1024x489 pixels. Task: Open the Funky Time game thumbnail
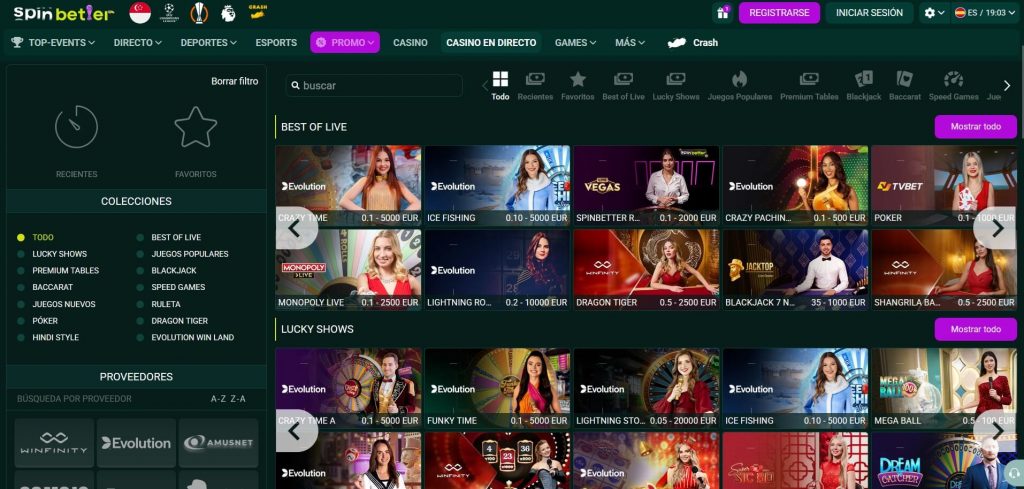[497, 388]
